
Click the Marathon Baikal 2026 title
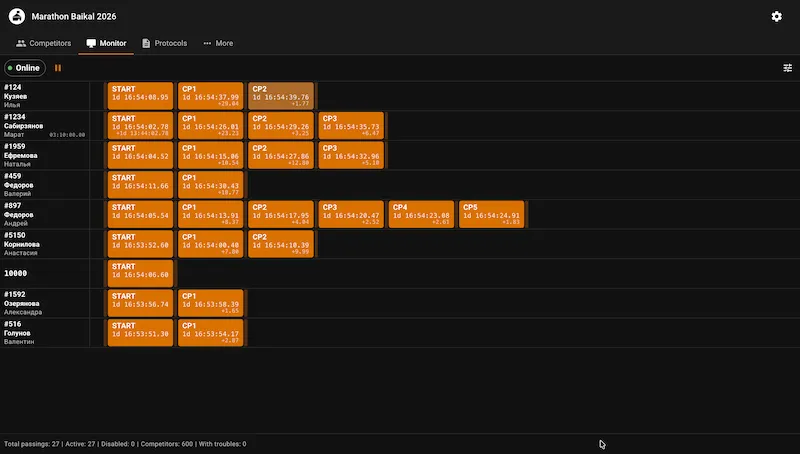(x=74, y=16)
